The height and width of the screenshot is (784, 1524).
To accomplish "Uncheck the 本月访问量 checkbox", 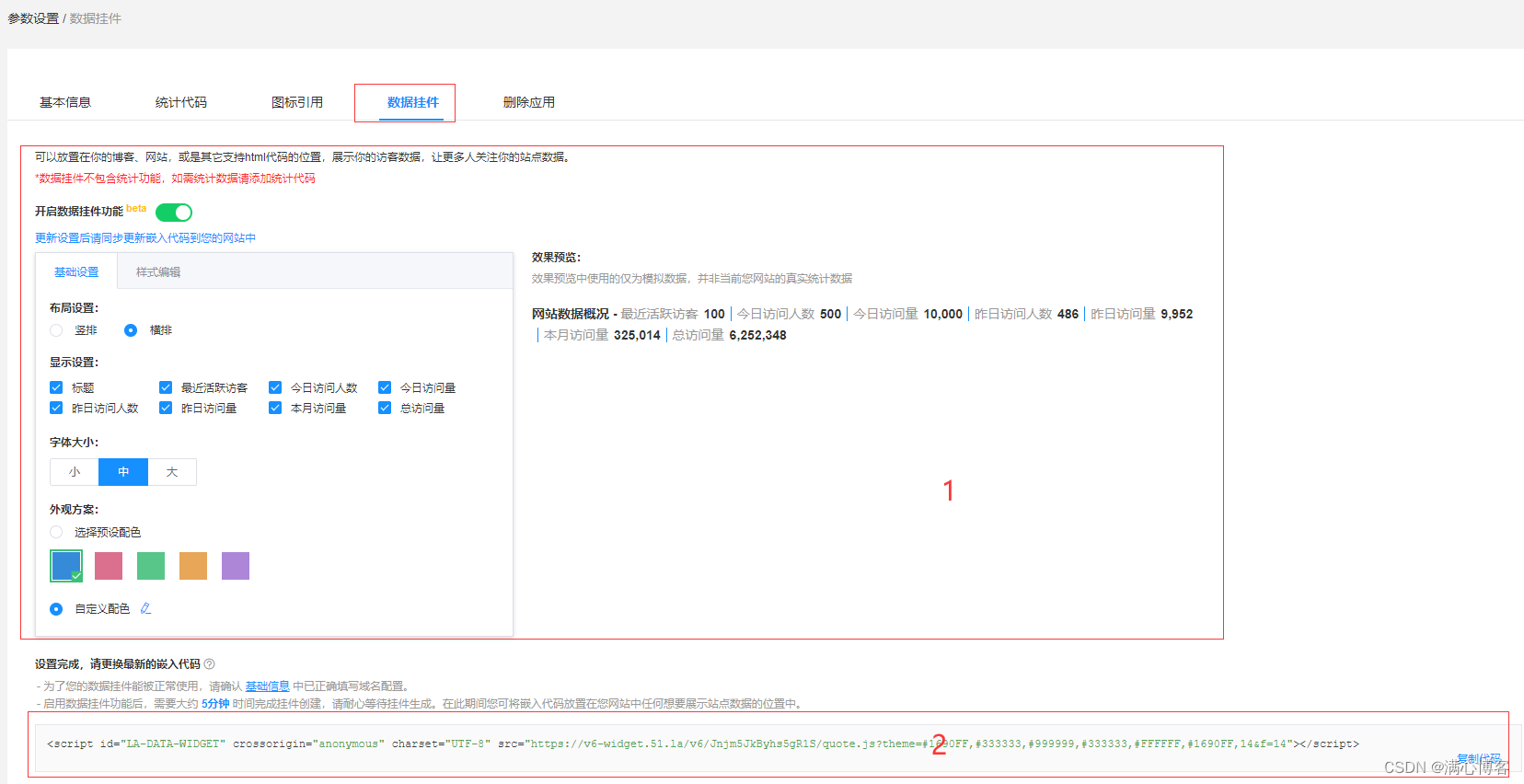I will tap(275, 408).
